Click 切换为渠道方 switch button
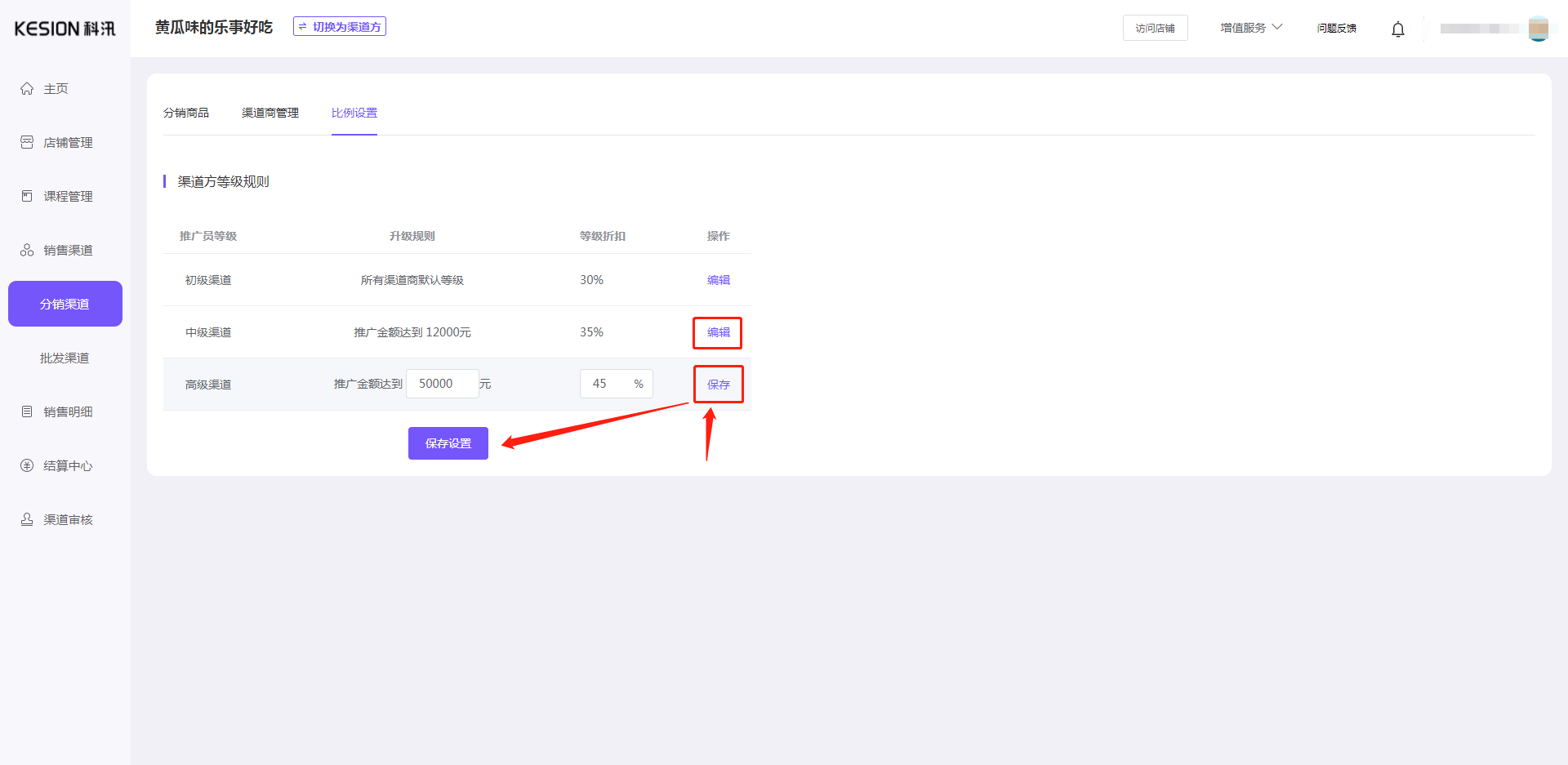Viewport: 1568px width, 765px height. click(x=340, y=27)
